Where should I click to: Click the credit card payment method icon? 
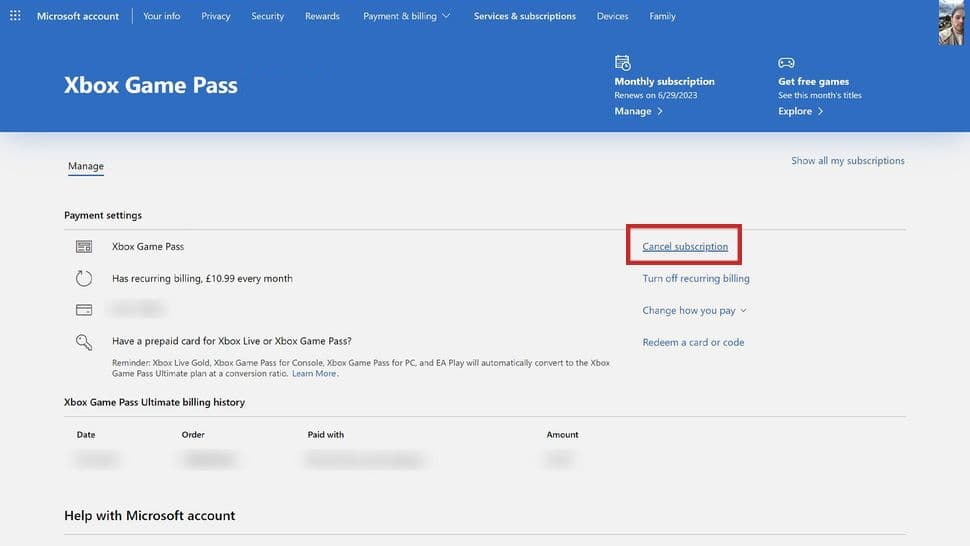pyautogui.click(x=84, y=310)
